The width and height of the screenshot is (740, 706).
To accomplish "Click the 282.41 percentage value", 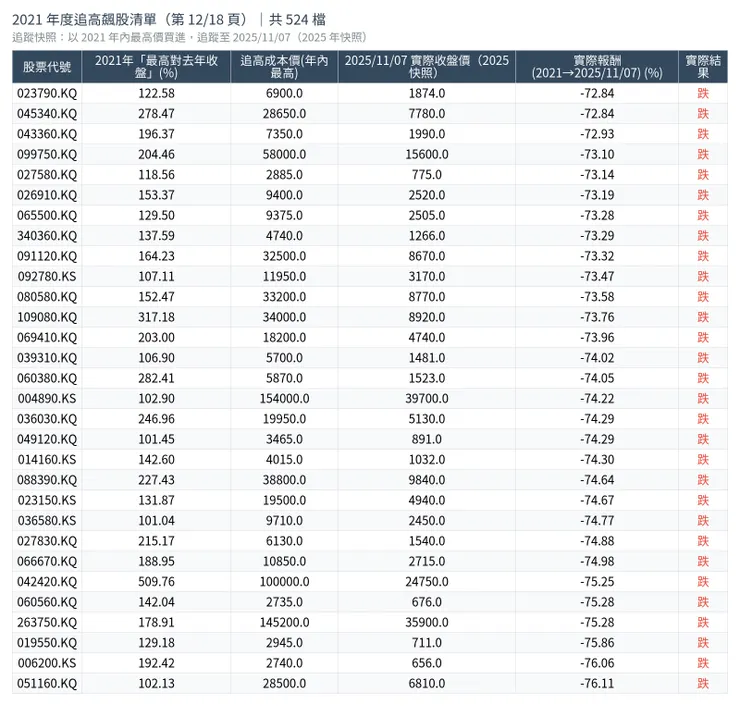I will tap(156, 378).
